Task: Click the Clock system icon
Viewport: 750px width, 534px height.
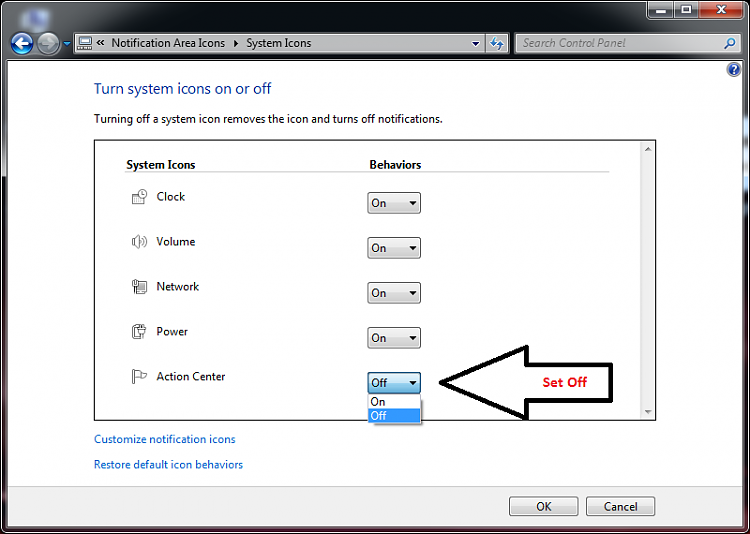Action: tap(139, 197)
